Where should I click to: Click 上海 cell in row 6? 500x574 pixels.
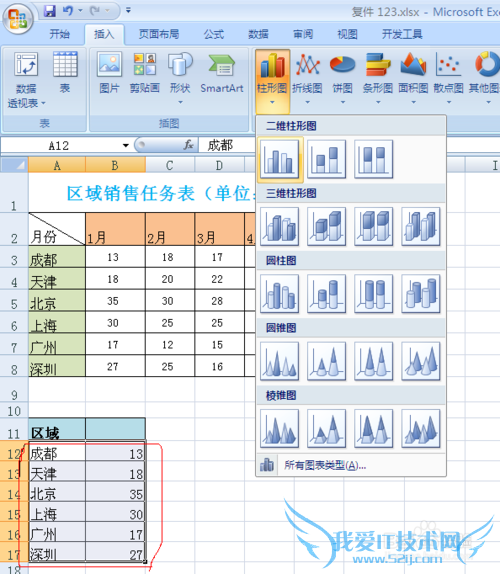tap(57, 323)
